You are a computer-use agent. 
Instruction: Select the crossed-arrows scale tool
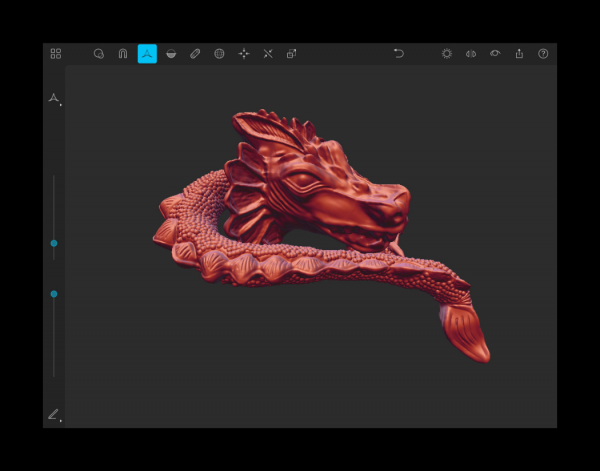pyautogui.click(x=268, y=54)
